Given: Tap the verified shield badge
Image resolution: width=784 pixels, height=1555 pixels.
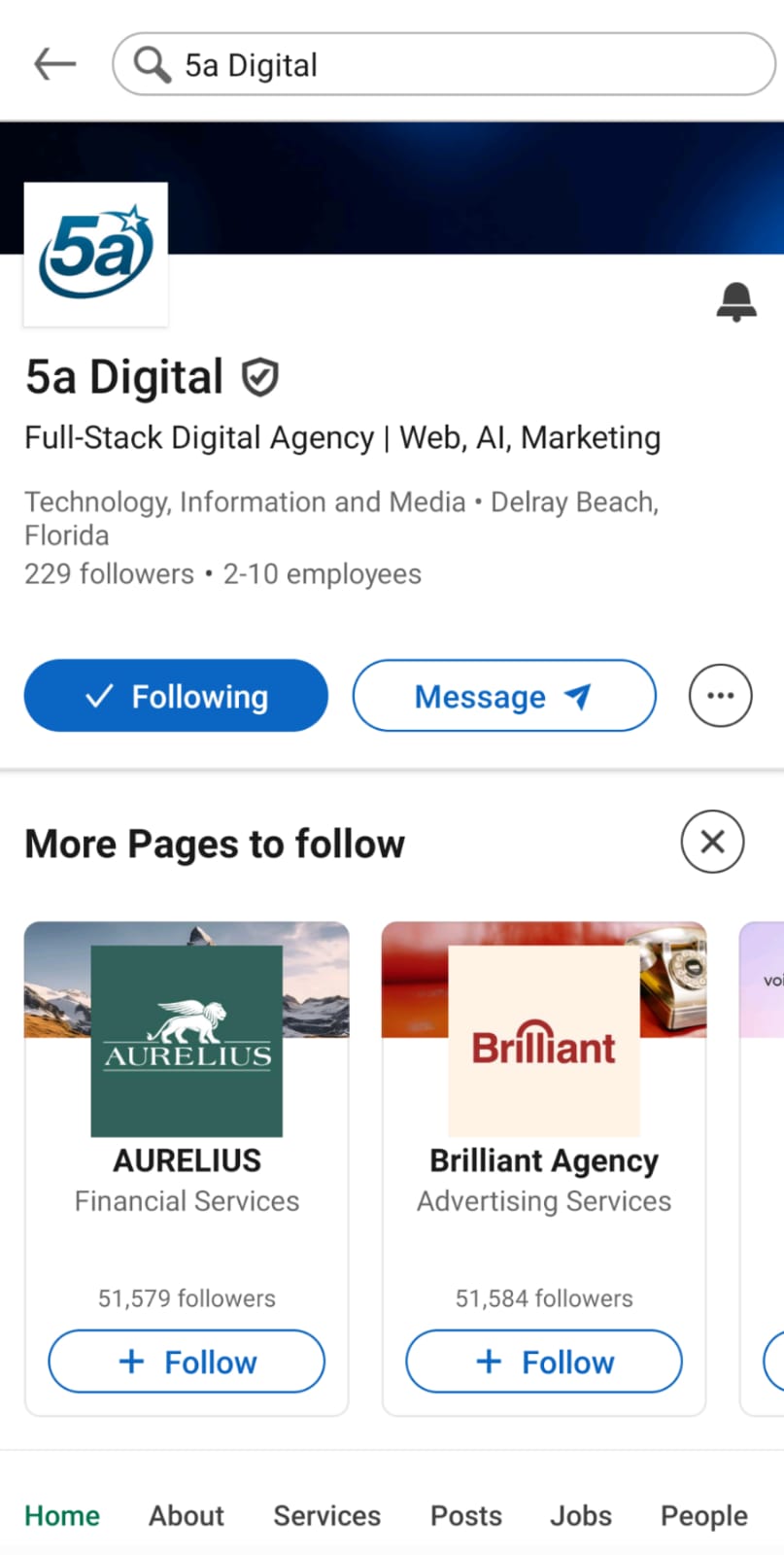Looking at the screenshot, I should [259, 377].
